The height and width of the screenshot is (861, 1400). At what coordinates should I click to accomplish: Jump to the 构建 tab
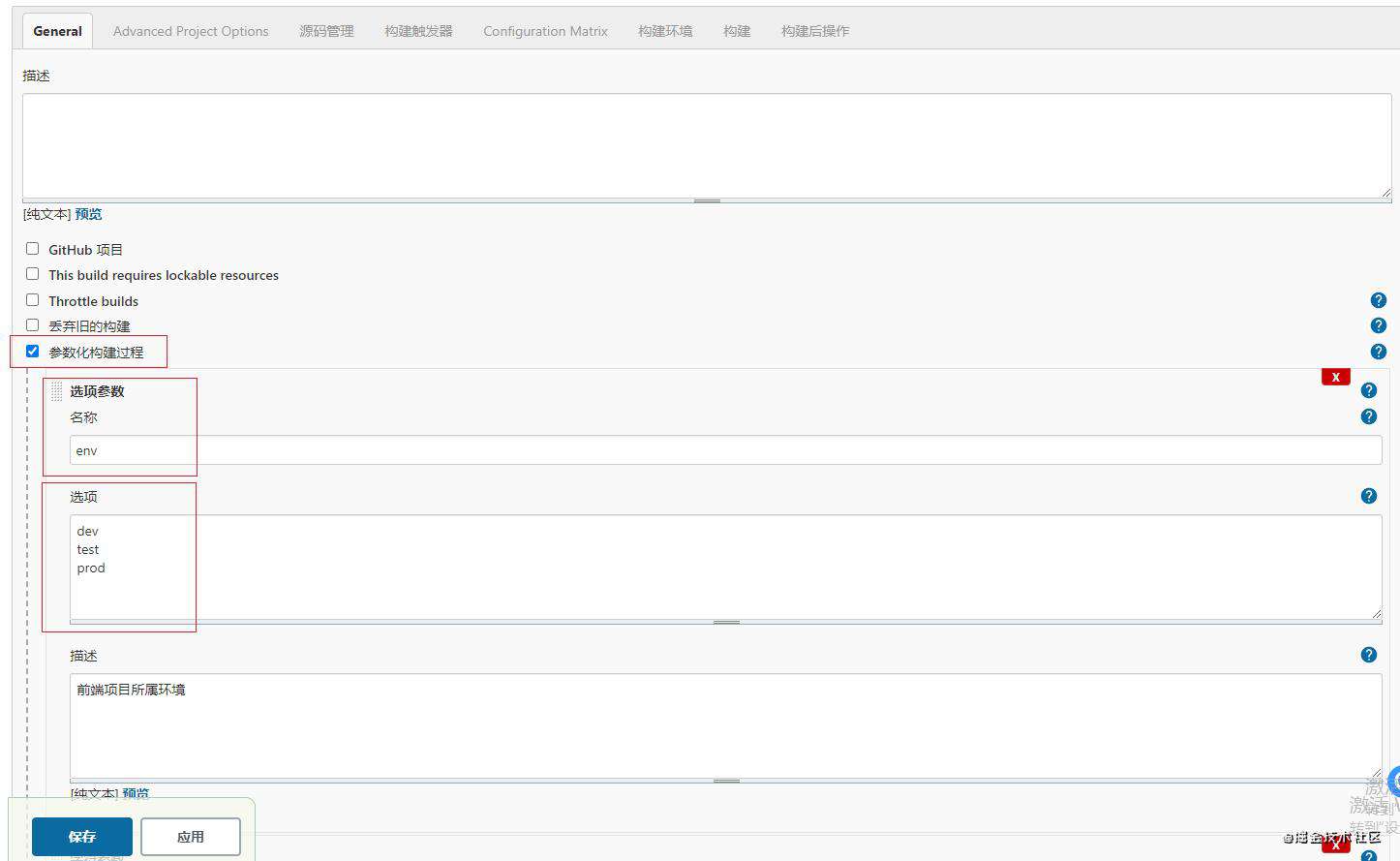737,31
